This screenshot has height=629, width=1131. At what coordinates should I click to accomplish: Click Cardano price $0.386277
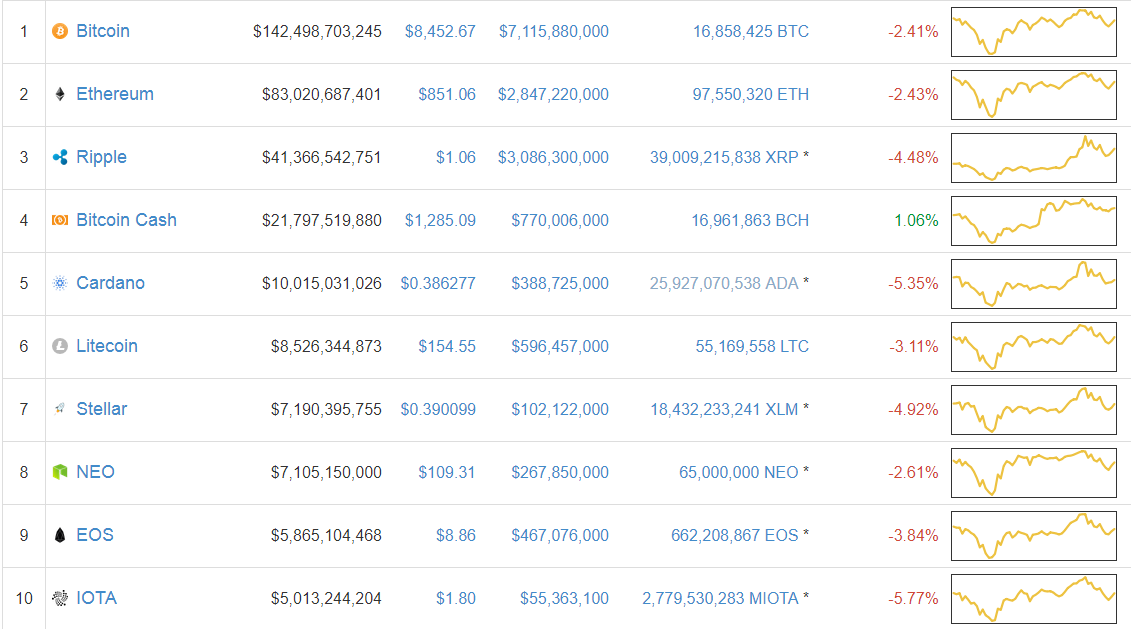pos(438,283)
